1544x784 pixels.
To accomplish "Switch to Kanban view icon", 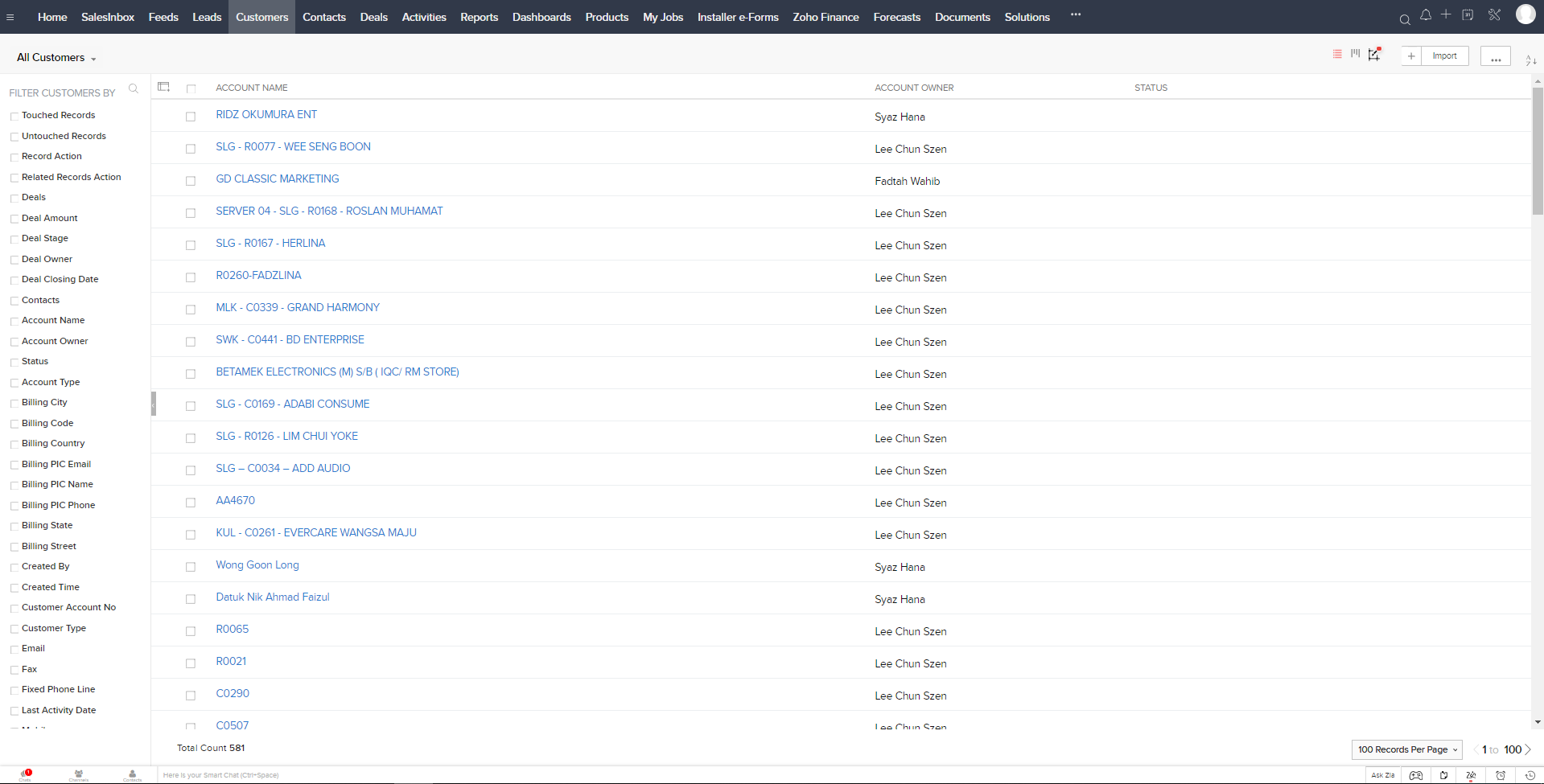I will click(1356, 54).
